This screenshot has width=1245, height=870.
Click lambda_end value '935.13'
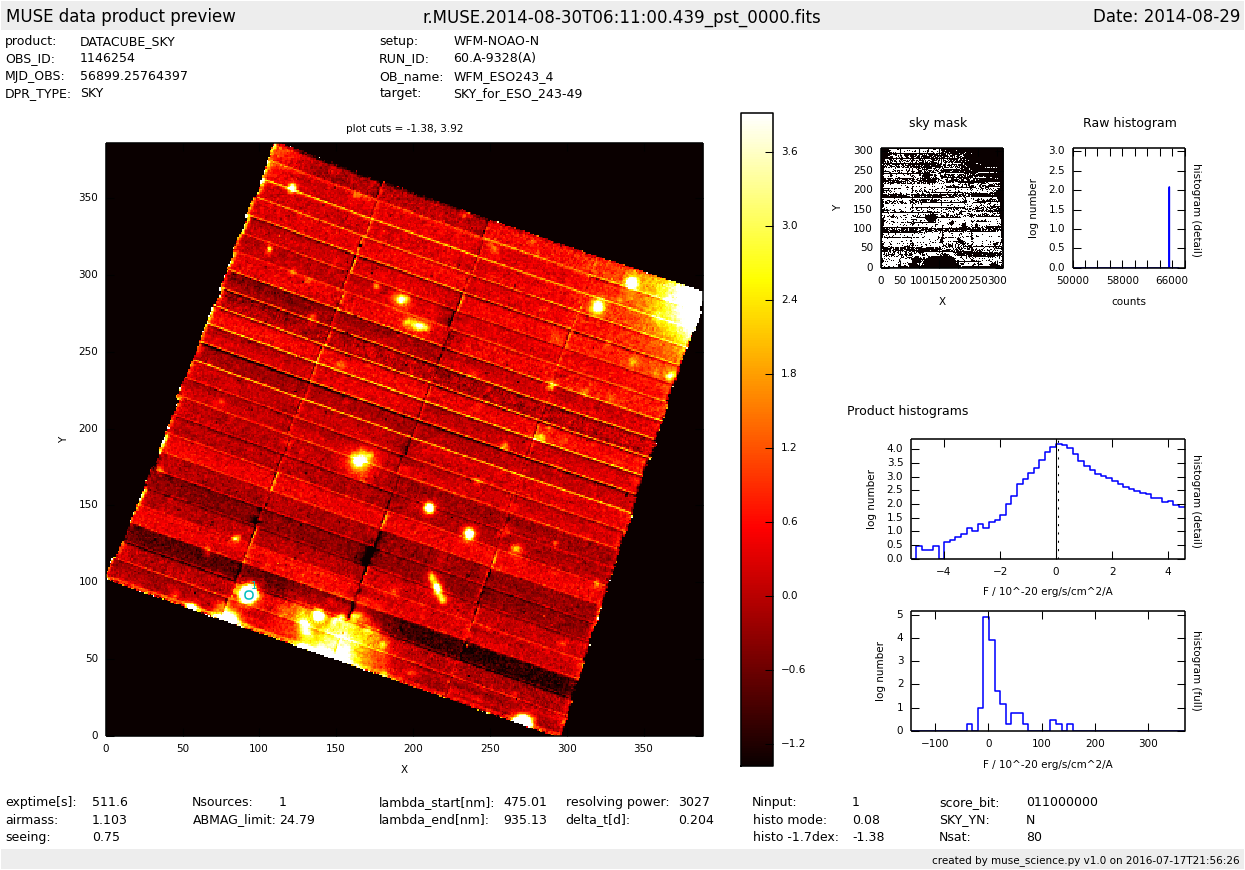tap(525, 820)
